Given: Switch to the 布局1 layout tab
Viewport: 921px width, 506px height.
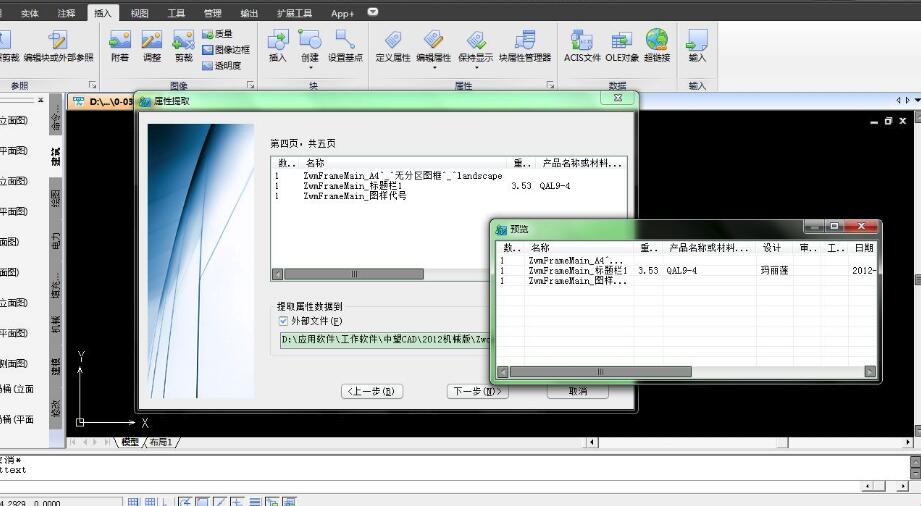Looking at the screenshot, I should [x=161, y=442].
